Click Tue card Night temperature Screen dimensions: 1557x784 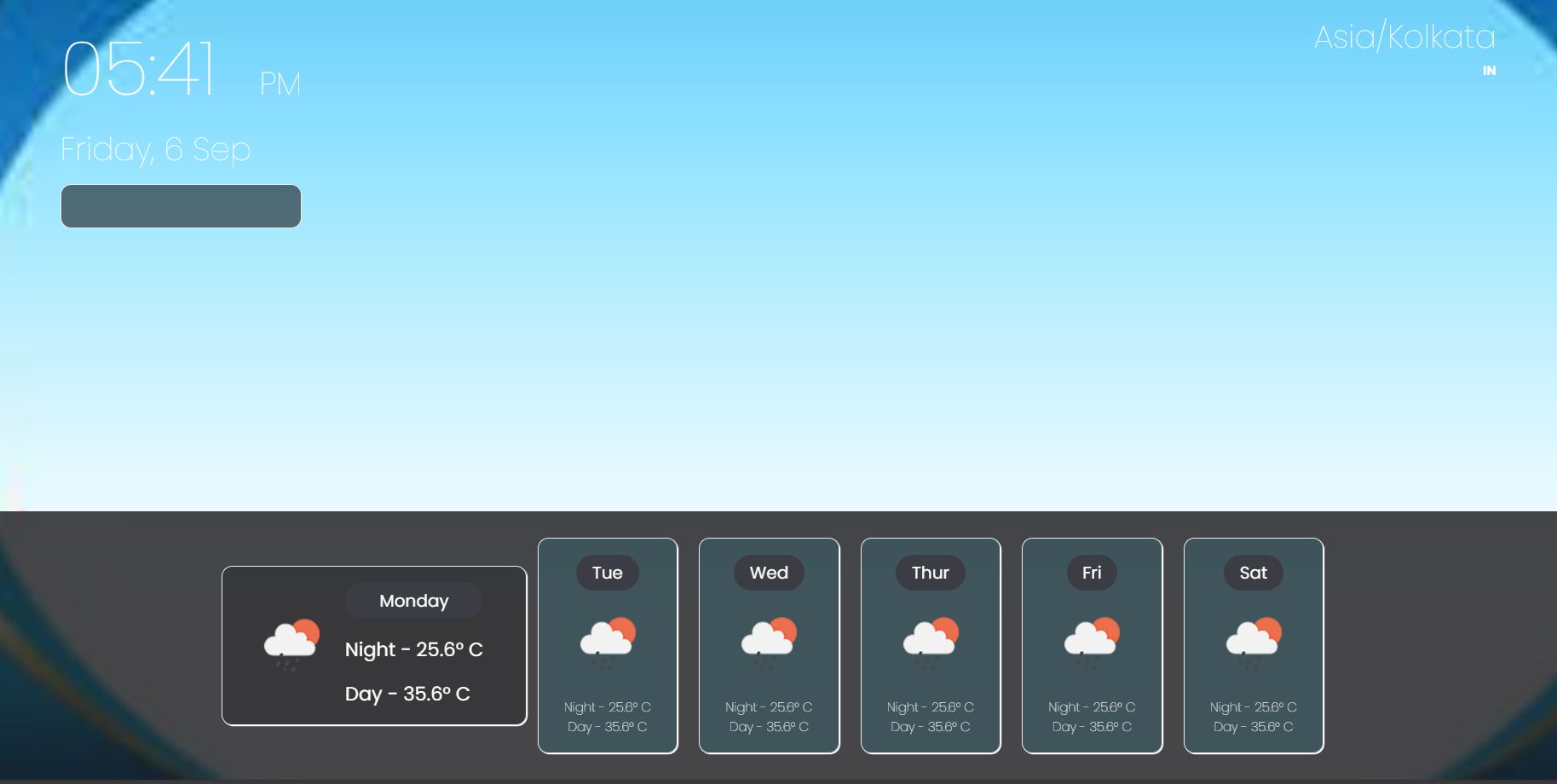pos(608,707)
